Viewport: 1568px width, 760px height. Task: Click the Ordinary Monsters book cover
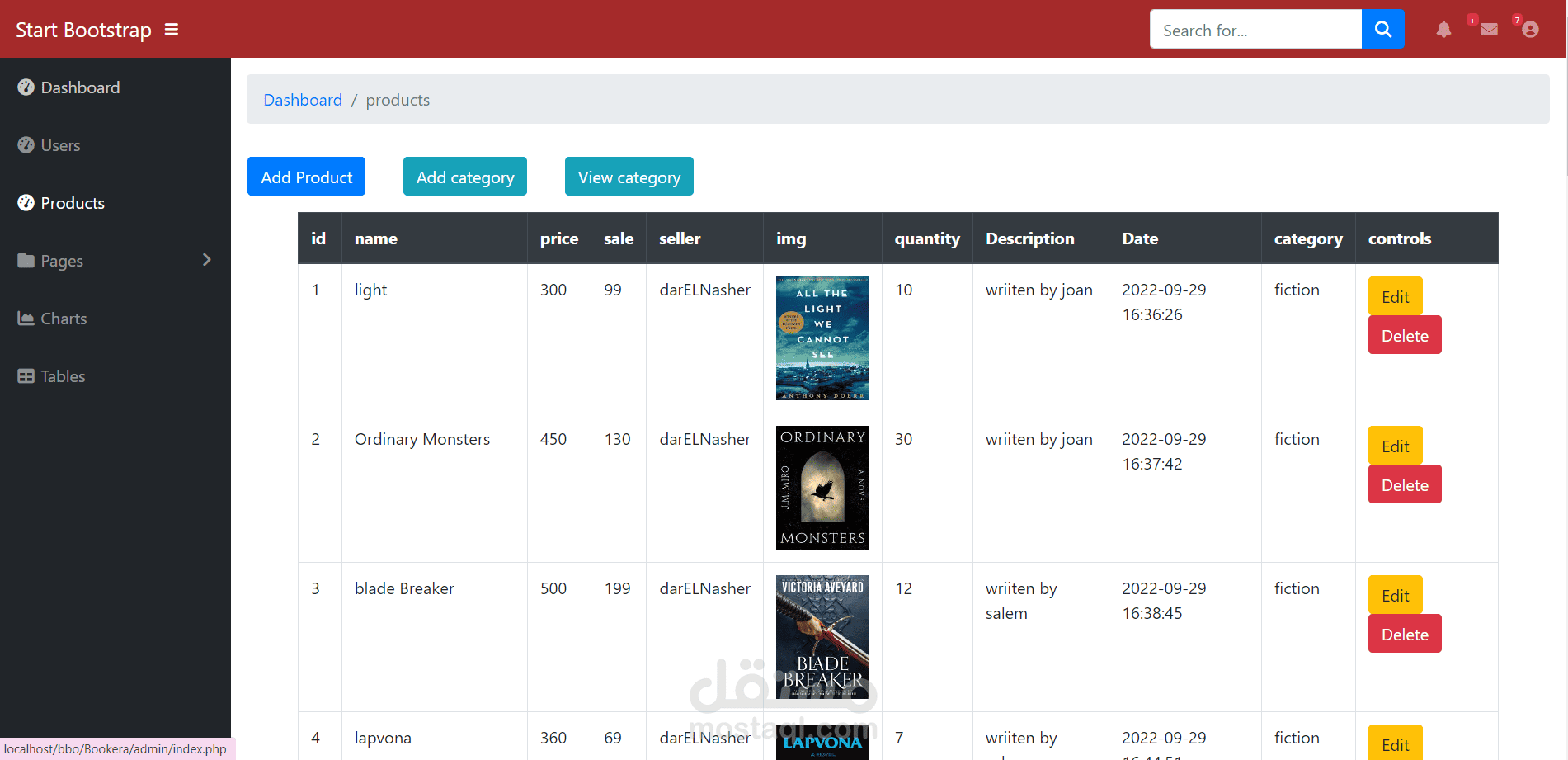pos(822,488)
